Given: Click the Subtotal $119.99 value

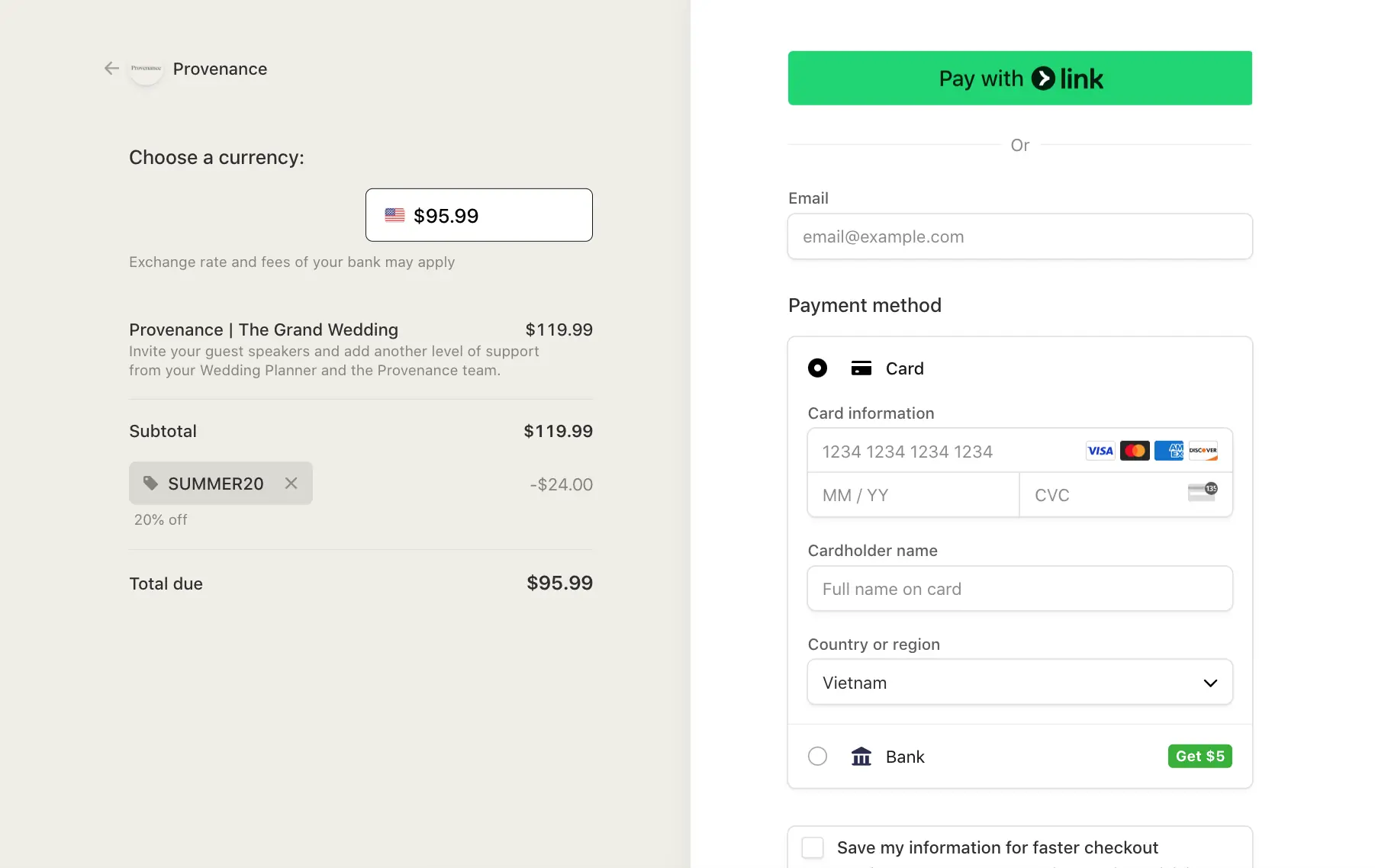Looking at the screenshot, I should [559, 431].
